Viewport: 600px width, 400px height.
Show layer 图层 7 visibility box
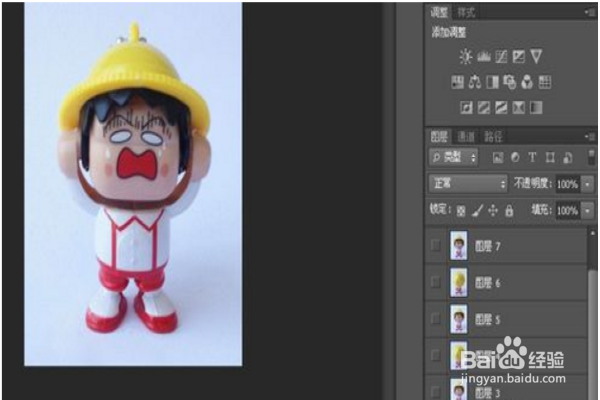[x=435, y=245]
